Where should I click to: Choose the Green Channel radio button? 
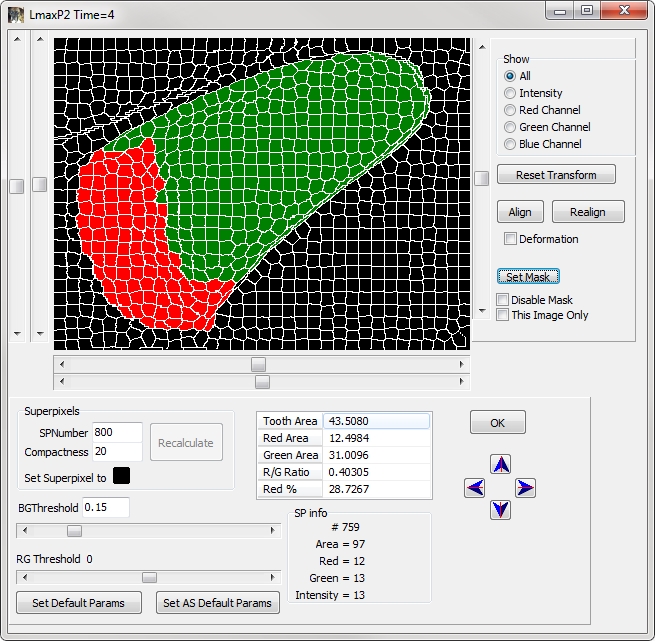510,127
